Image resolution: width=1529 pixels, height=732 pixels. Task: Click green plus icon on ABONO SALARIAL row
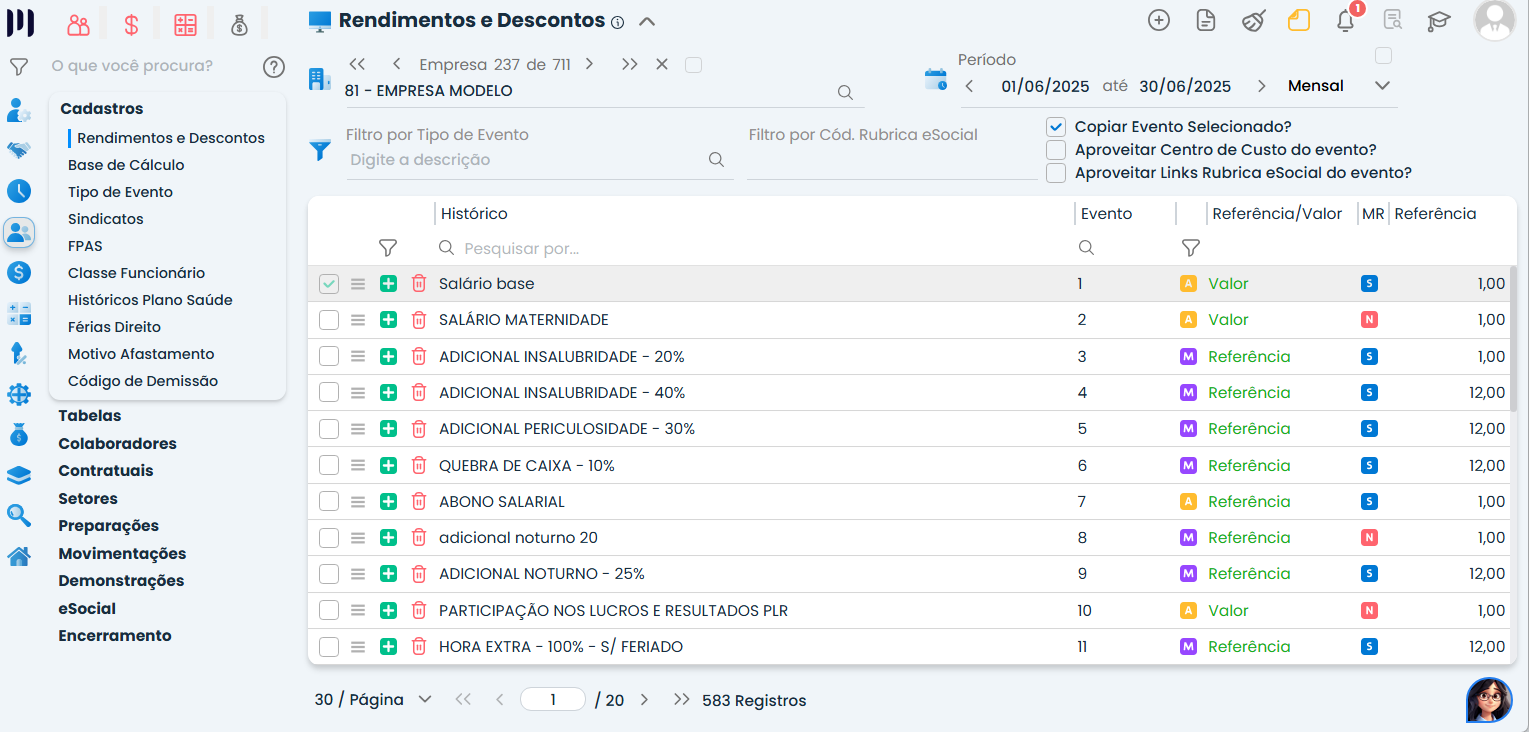(388, 502)
